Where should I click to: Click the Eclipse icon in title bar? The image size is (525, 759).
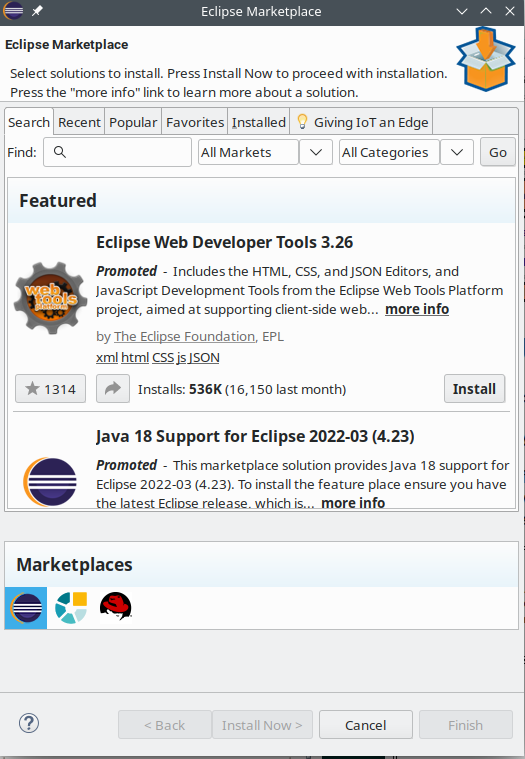click(13, 11)
